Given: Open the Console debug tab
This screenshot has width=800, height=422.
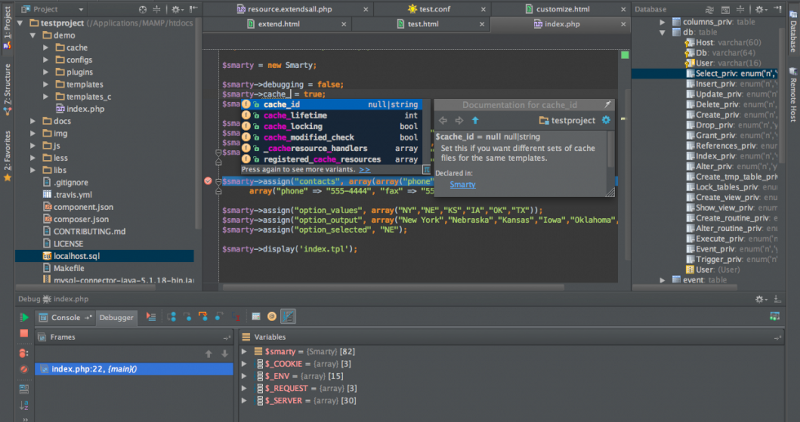Looking at the screenshot, I should pos(65,317).
